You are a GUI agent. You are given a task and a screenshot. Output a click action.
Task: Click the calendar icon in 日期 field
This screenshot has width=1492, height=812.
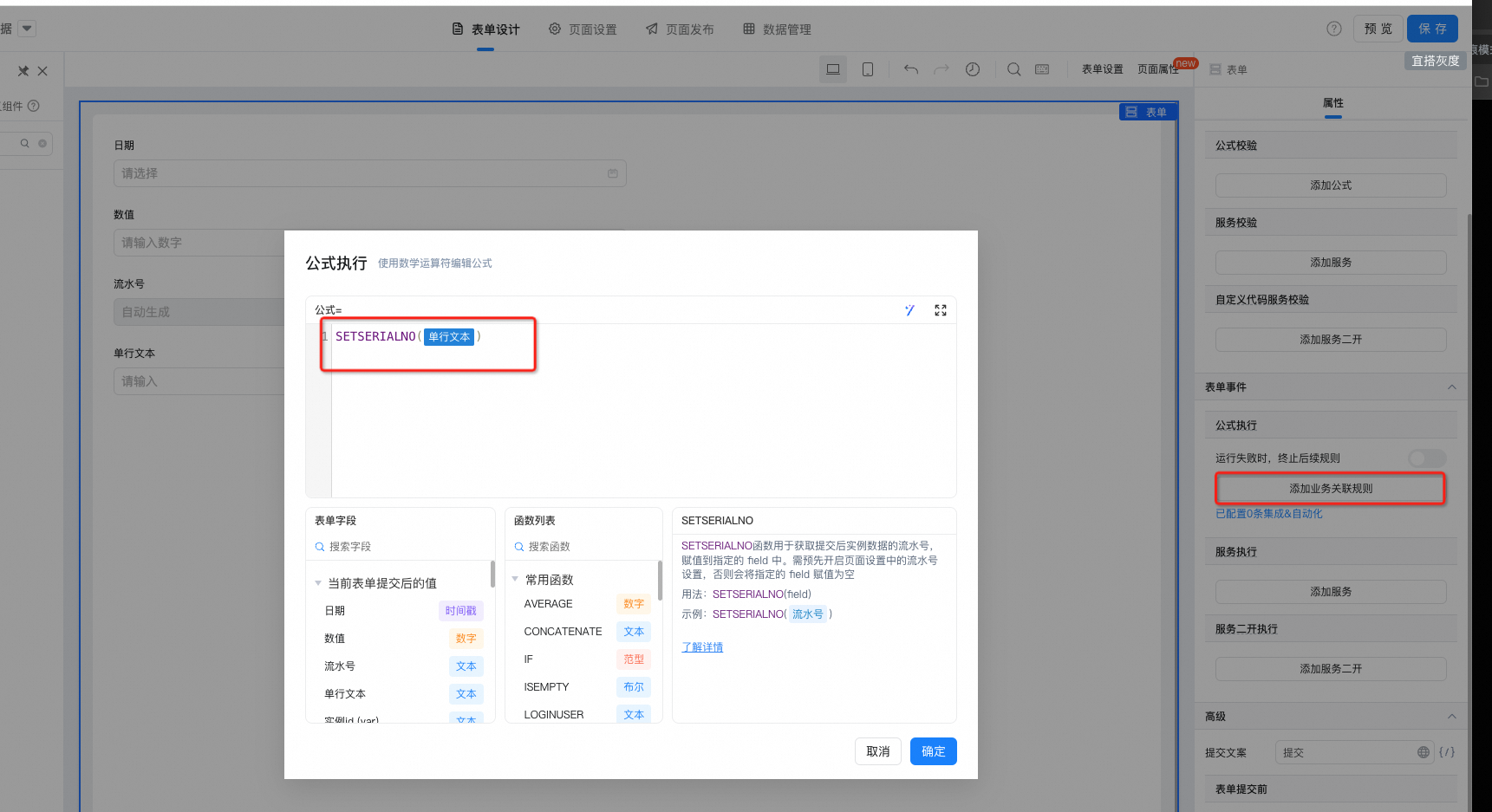[x=613, y=173]
